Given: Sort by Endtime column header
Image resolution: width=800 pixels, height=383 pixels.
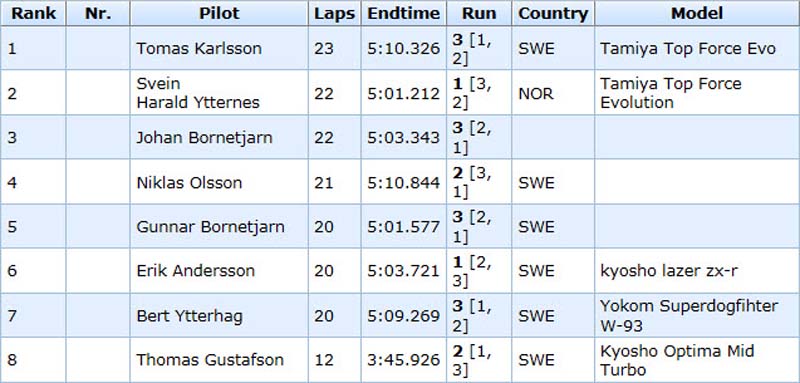Looking at the screenshot, I should pos(404,13).
